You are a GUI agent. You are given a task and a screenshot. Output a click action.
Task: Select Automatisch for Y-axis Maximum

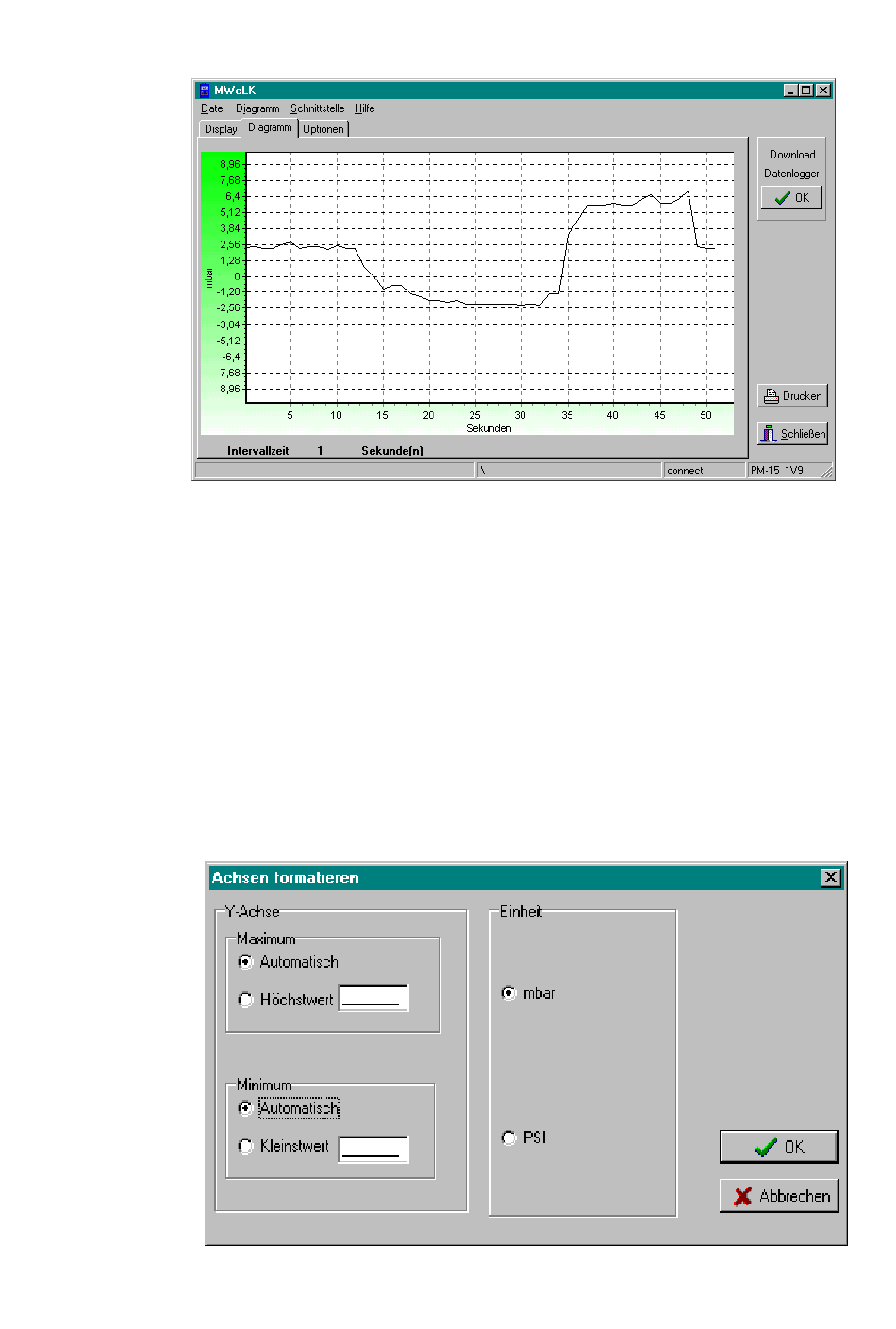(x=246, y=962)
